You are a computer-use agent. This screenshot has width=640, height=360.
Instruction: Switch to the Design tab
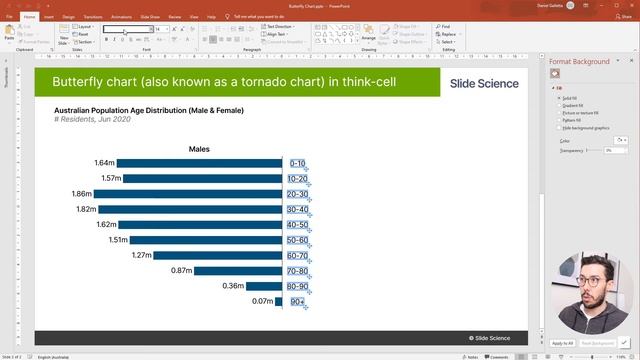[68, 17]
